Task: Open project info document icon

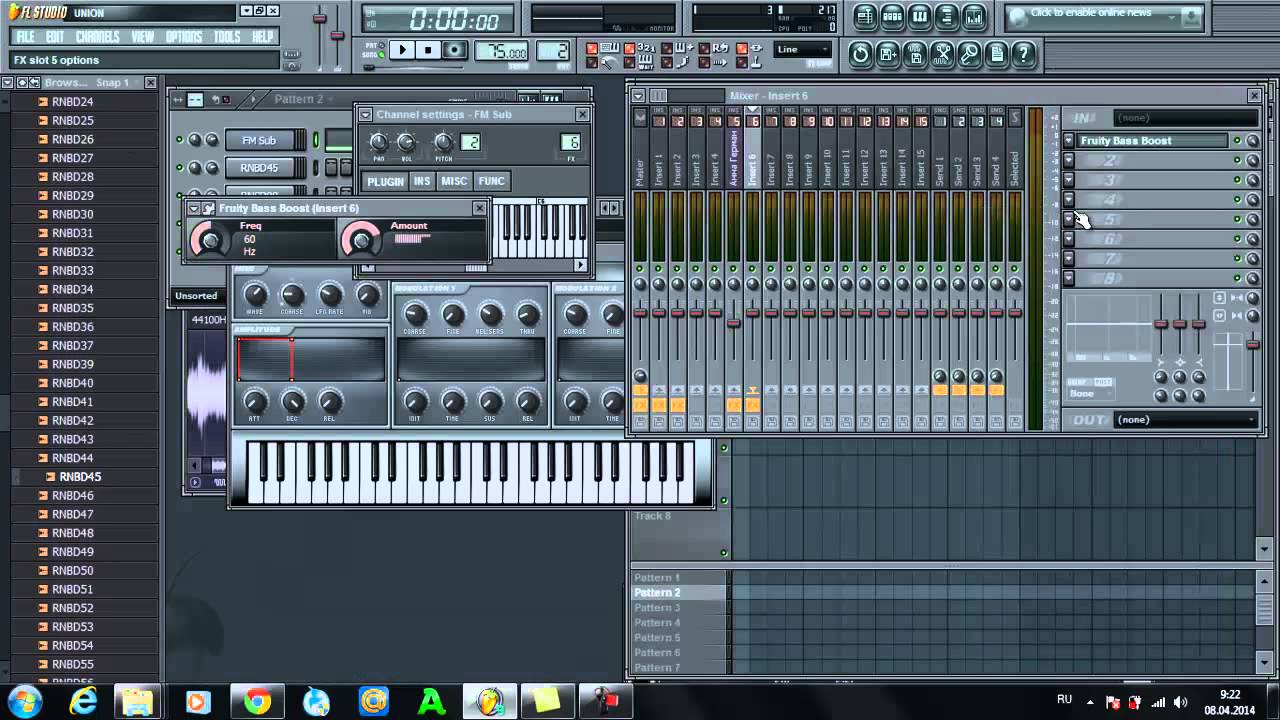Action: (x=996, y=54)
